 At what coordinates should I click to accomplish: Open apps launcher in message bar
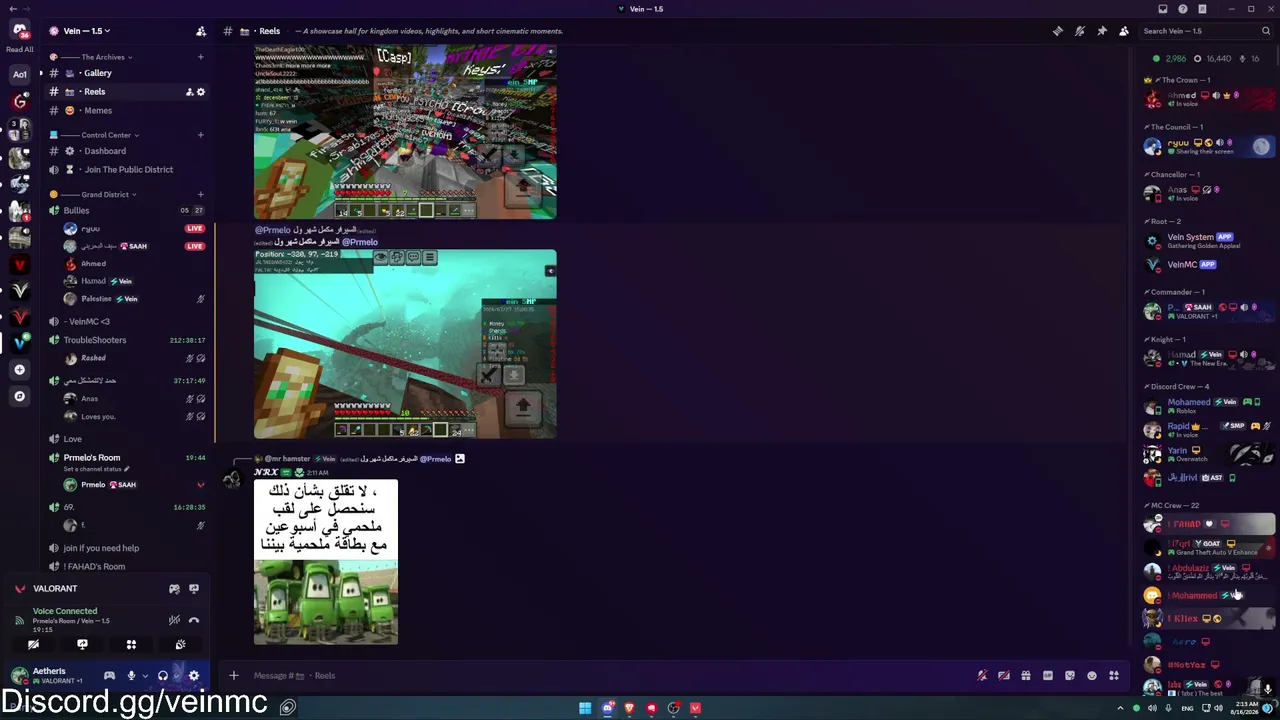pos(1114,676)
